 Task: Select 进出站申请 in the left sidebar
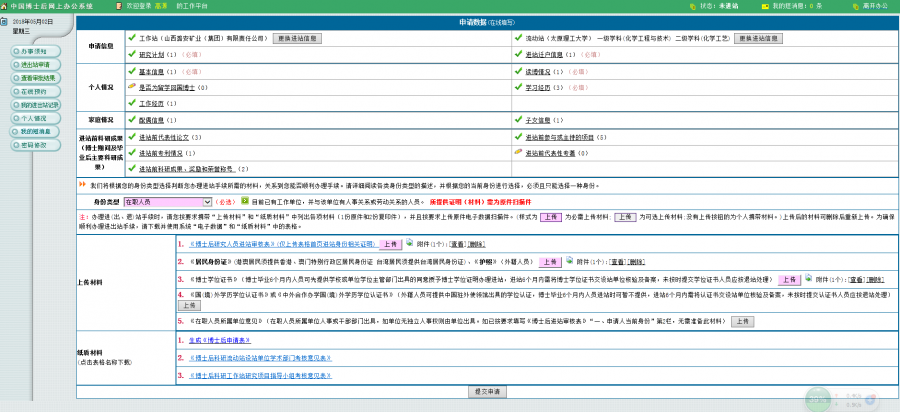[x=35, y=64]
